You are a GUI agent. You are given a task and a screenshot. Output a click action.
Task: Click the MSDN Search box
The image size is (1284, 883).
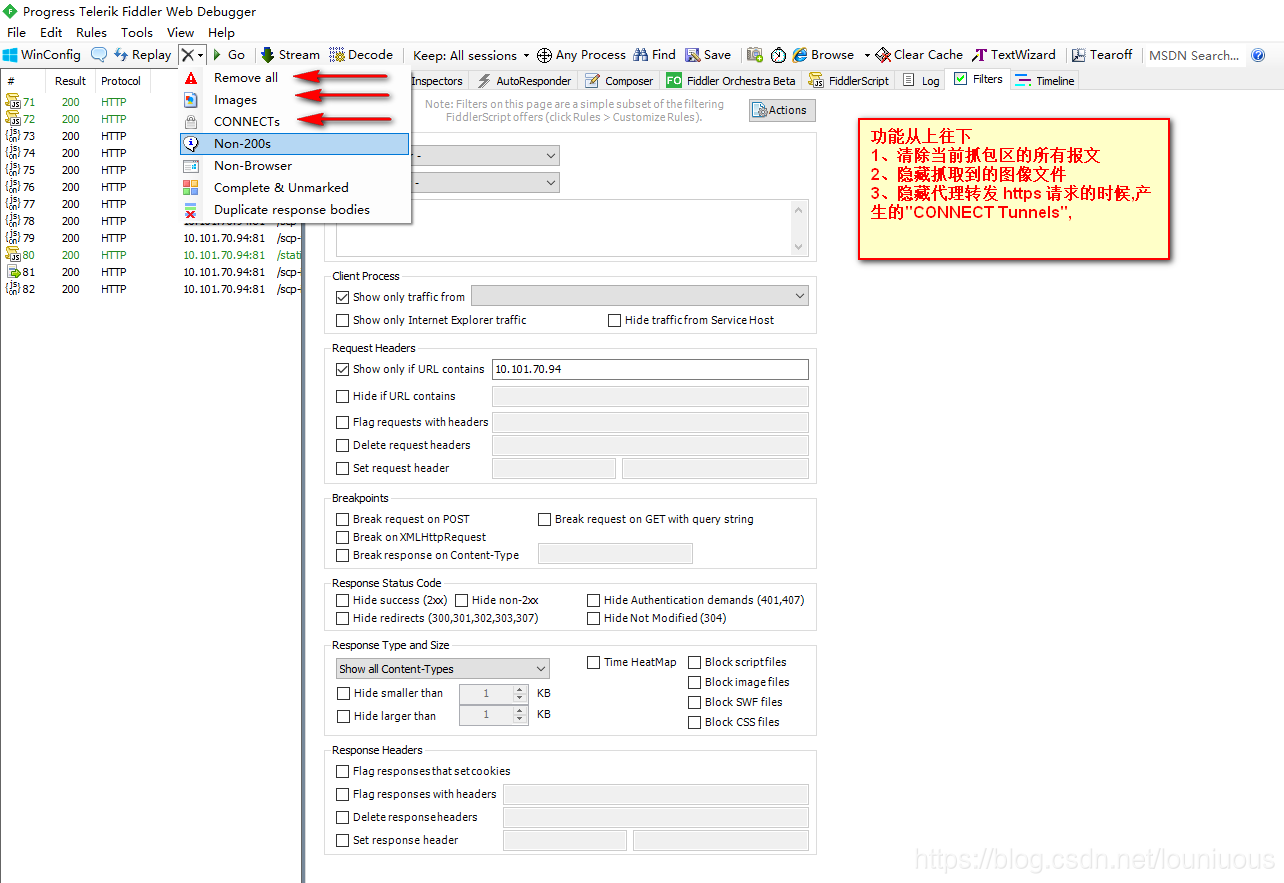coord(1195,55)
